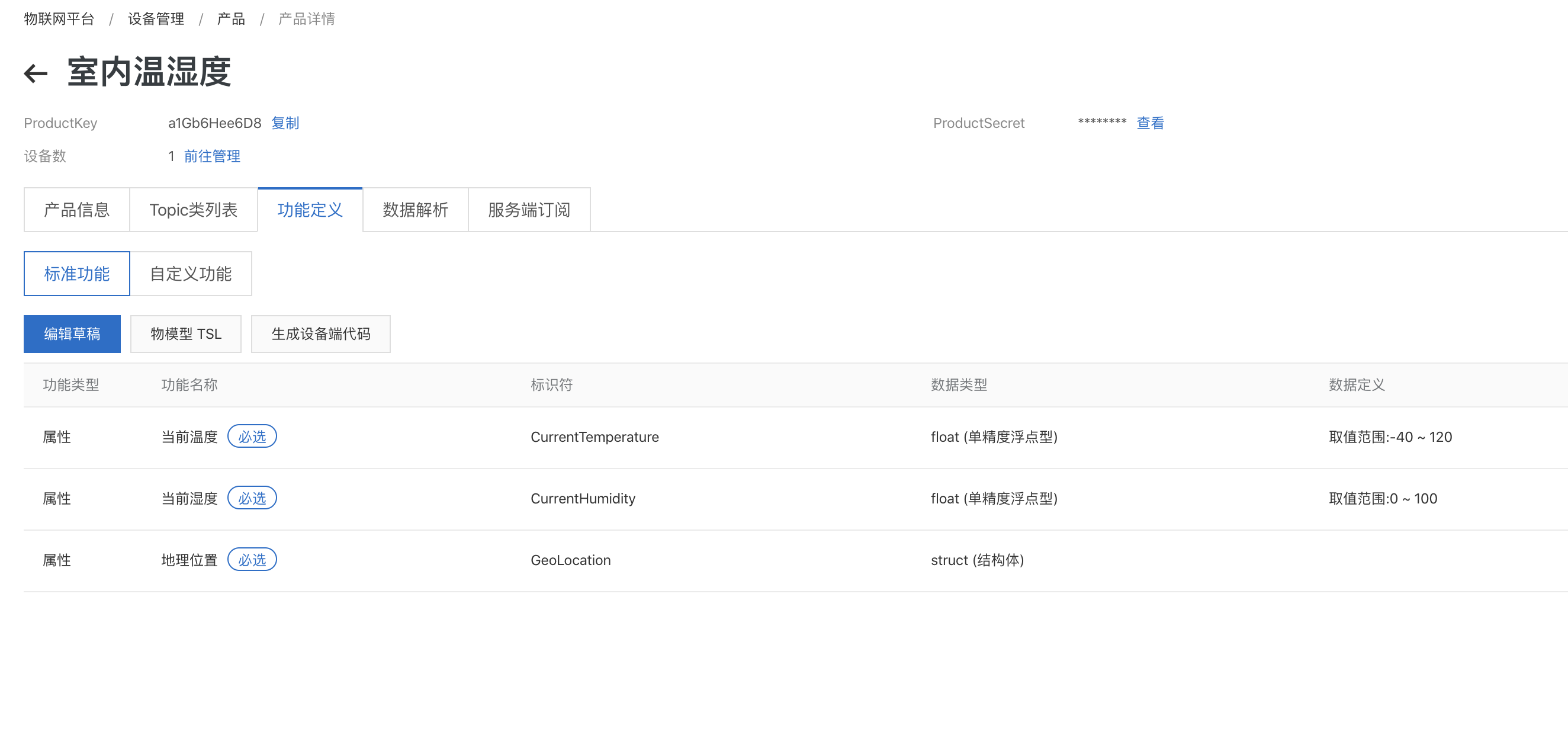Click the 编辑草稿 button

72,334
